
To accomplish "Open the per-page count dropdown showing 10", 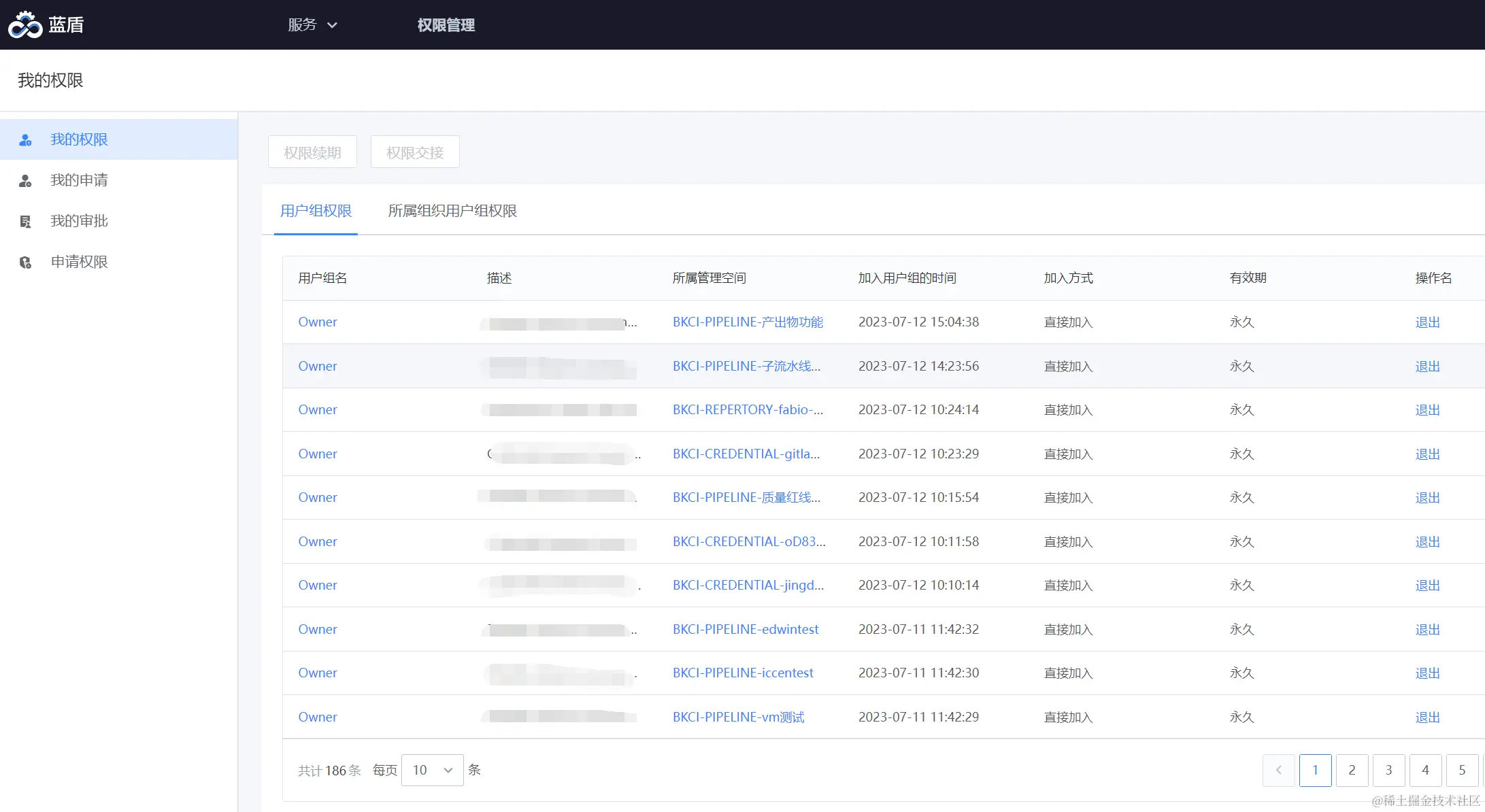I will pyautogui.click(x=432, y=770).
